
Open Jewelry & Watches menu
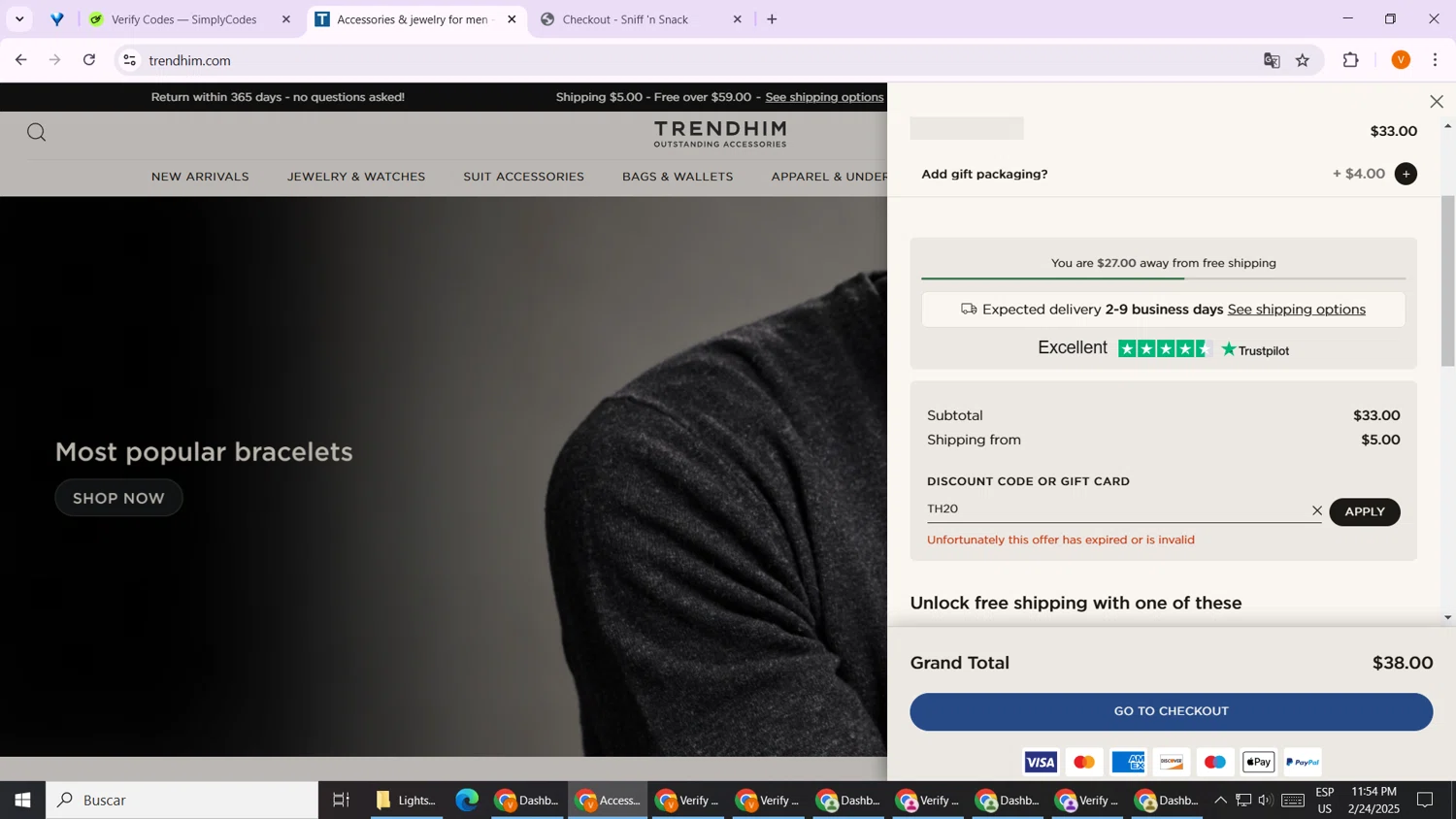(356, 177)
